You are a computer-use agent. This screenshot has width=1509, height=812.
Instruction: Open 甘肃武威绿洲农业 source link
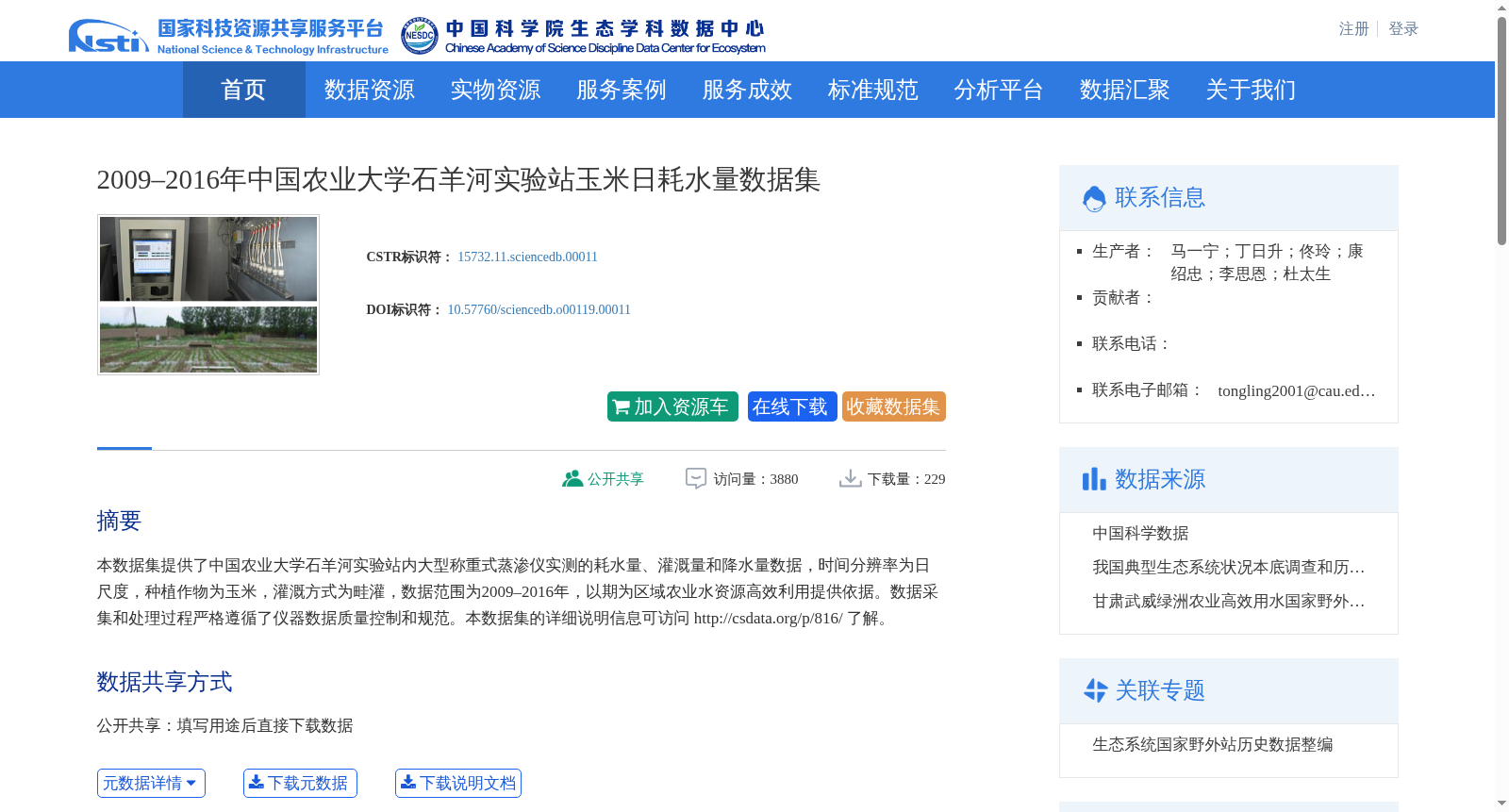coord(1229,601)
